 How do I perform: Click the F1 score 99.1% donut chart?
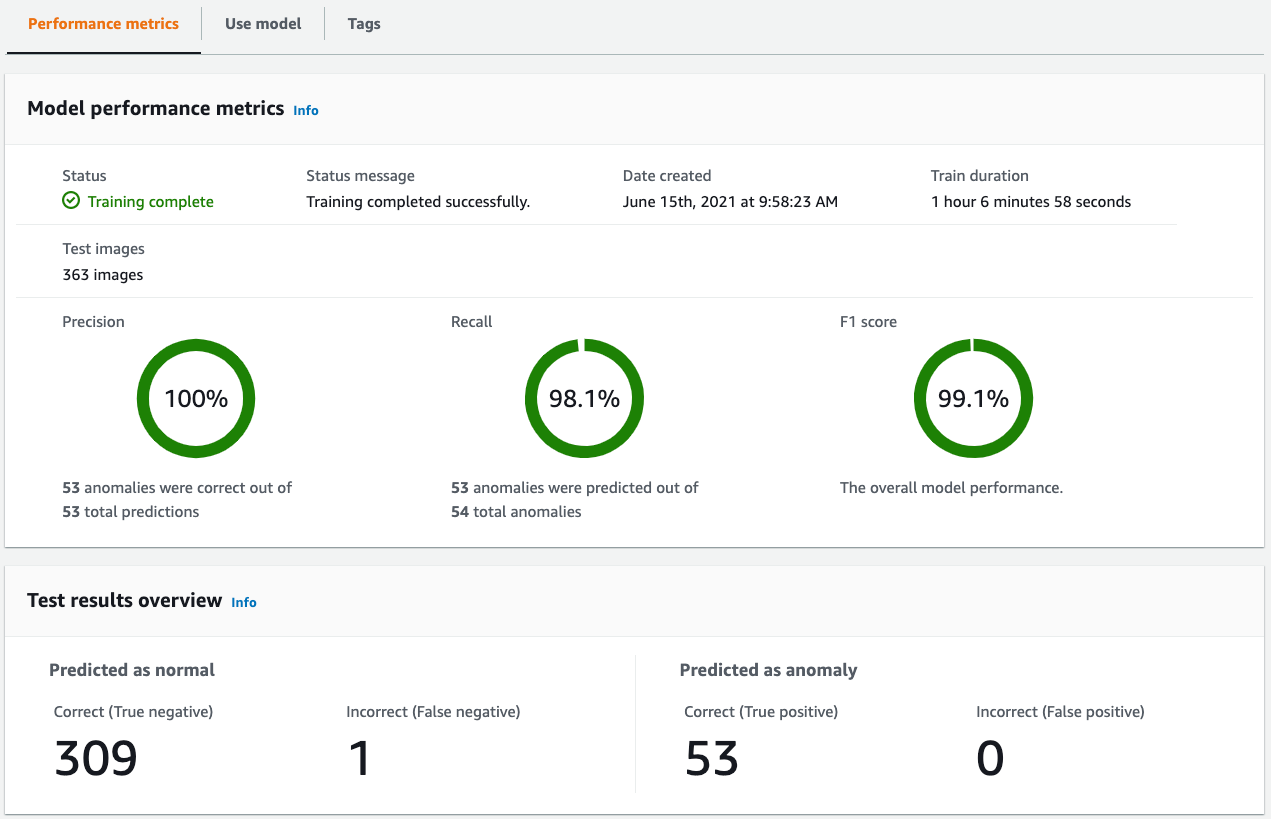[x=973, y=399]
